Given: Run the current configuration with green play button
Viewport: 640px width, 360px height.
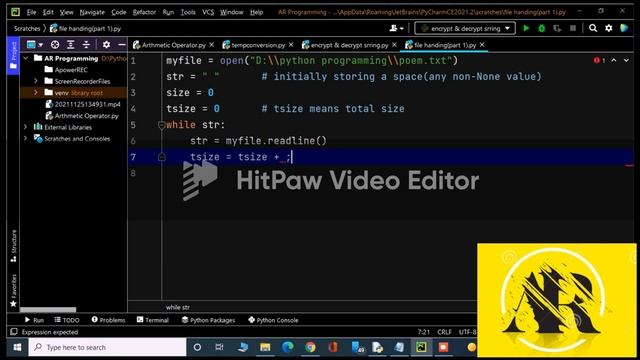Looking at the screenshot, I should point(526,28).
